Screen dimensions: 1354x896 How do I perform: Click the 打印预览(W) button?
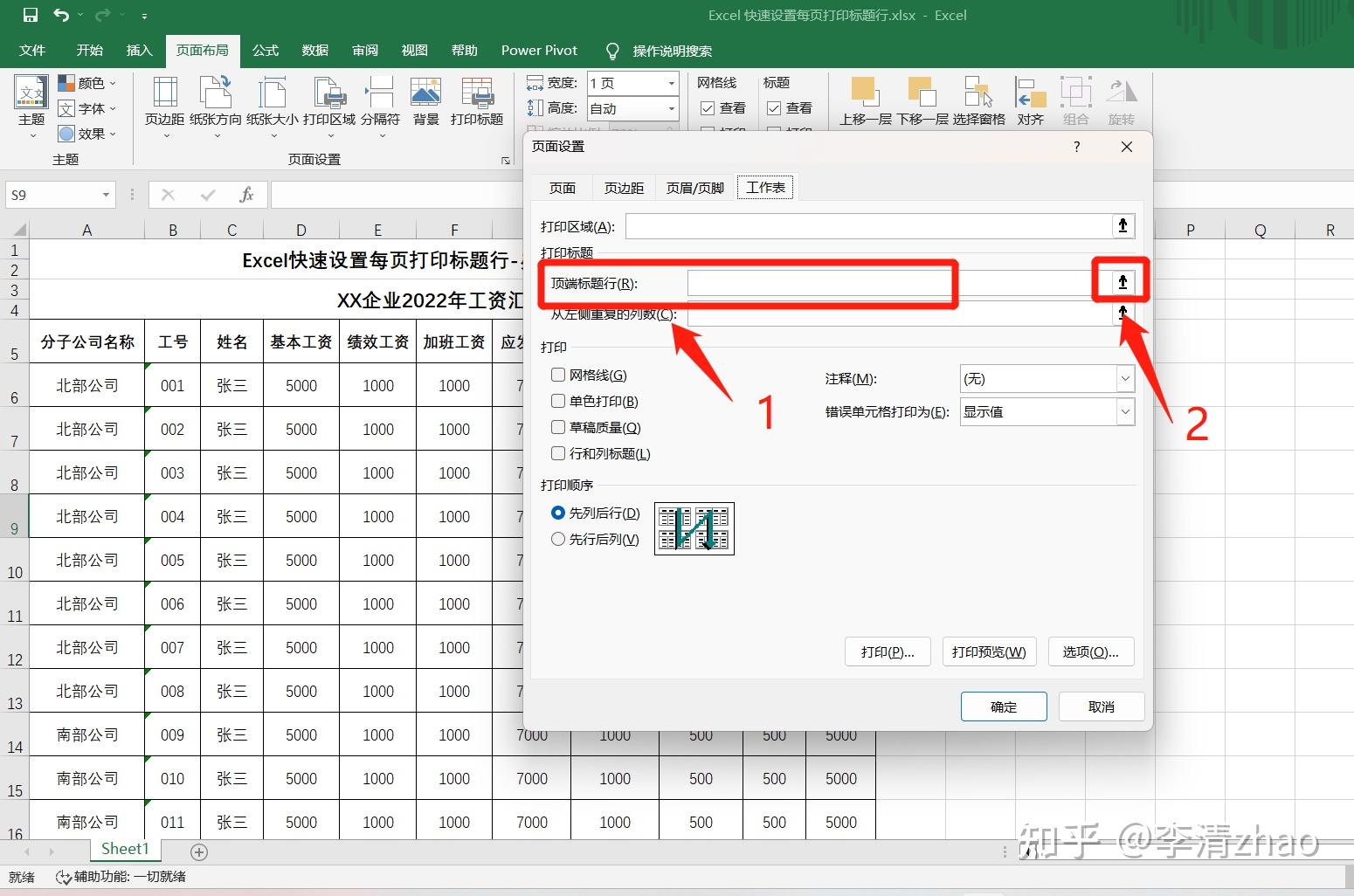point(989,651)
